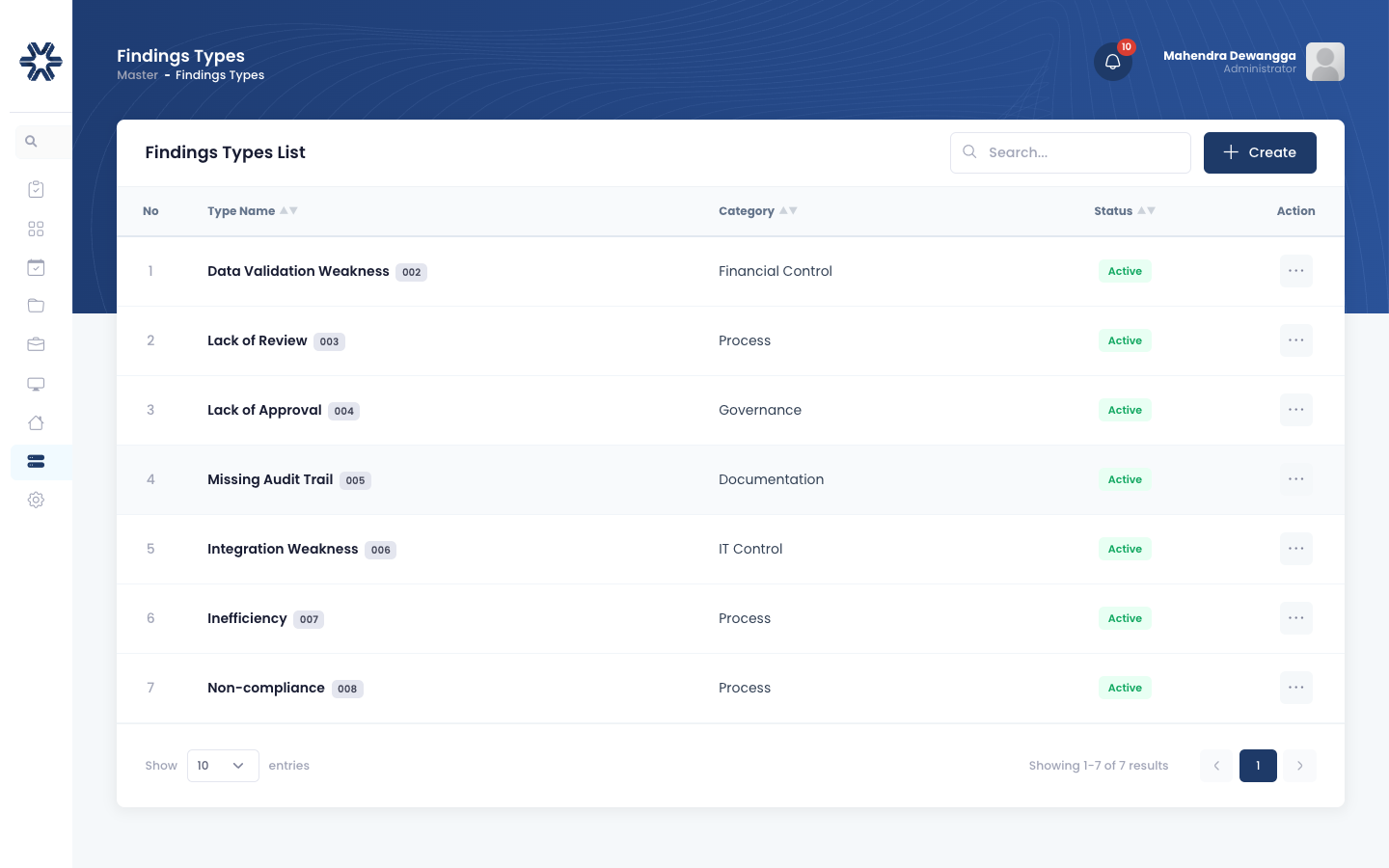Focus the Search input field

coord(1071,152)
